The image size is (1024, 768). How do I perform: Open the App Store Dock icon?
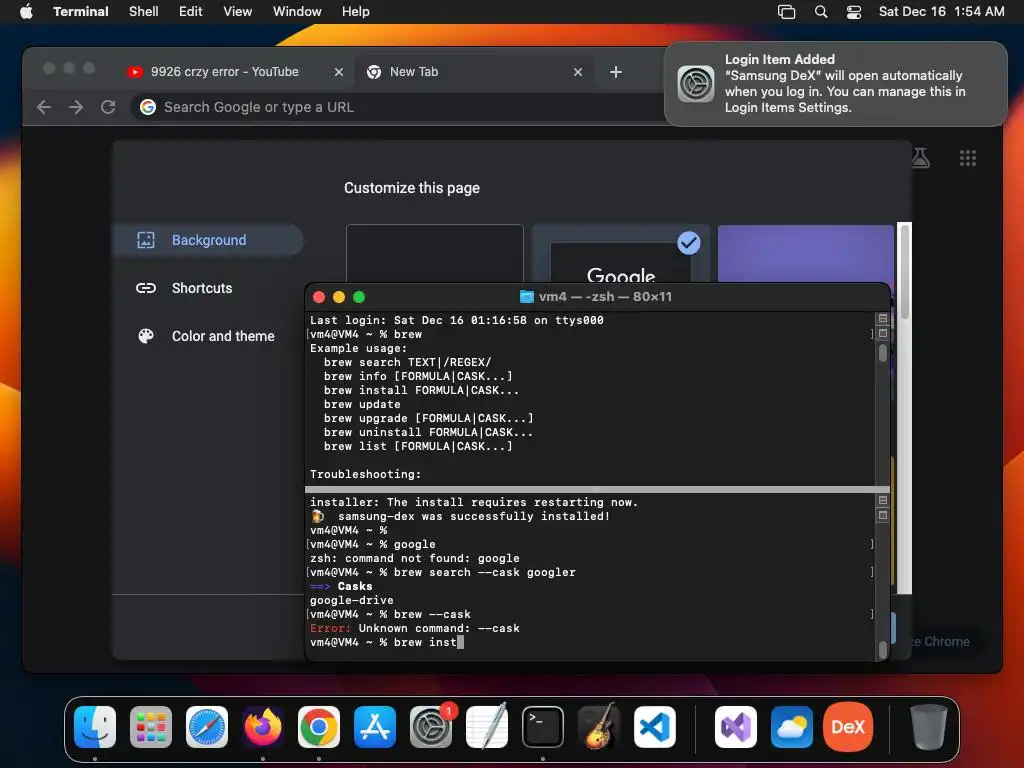(x=375, y=727)
